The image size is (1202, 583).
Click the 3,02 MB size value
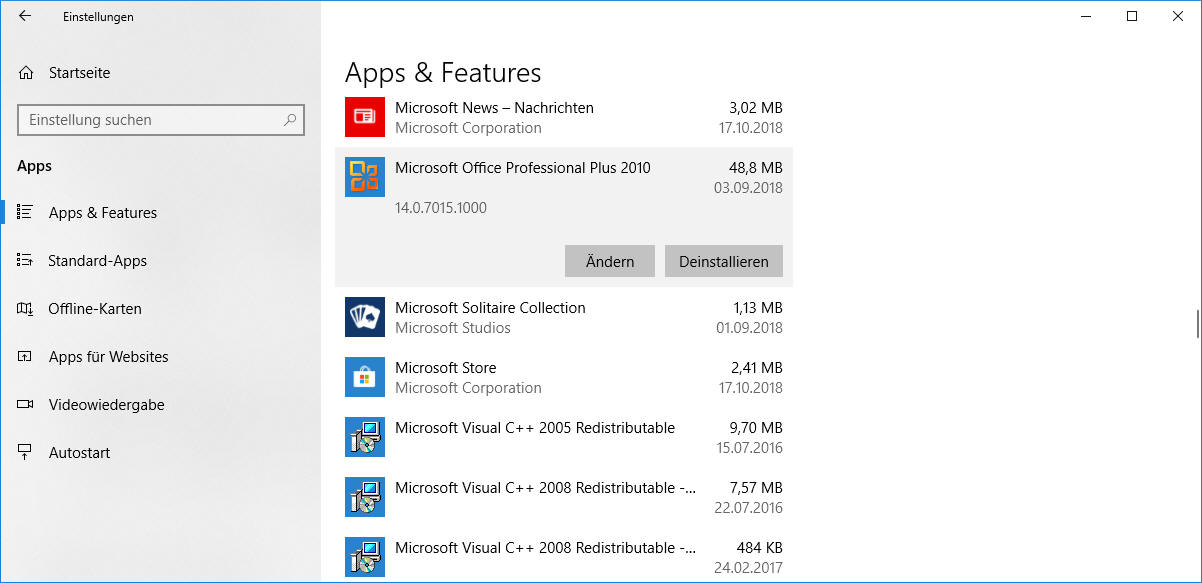pyautogui.click(x=756, y=108)
